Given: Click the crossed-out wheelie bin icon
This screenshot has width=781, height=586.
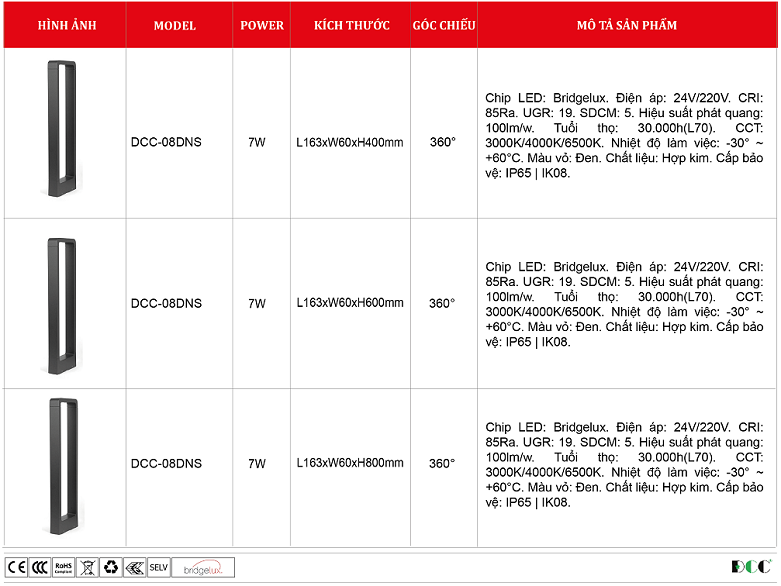Looking at the screenshot, I should coord(87,567).
